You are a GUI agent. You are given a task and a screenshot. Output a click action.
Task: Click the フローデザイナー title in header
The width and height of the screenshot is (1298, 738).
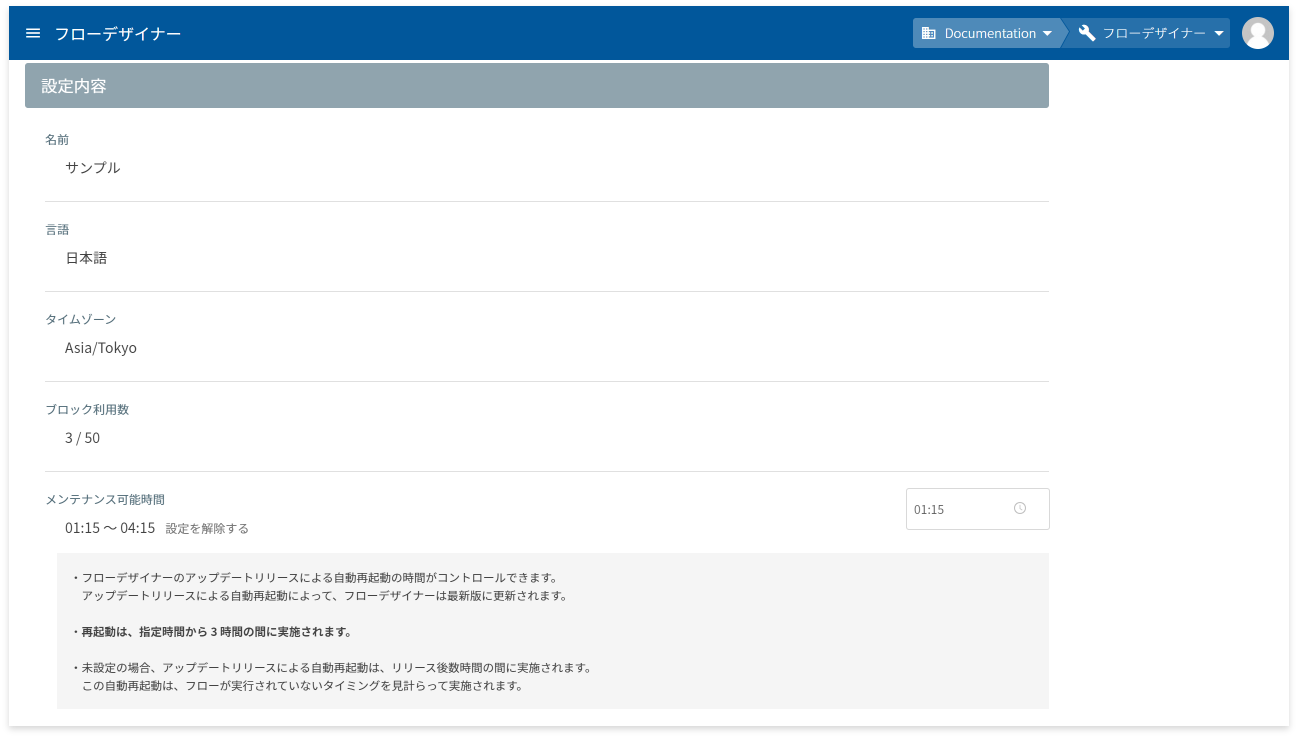(118, 33)
